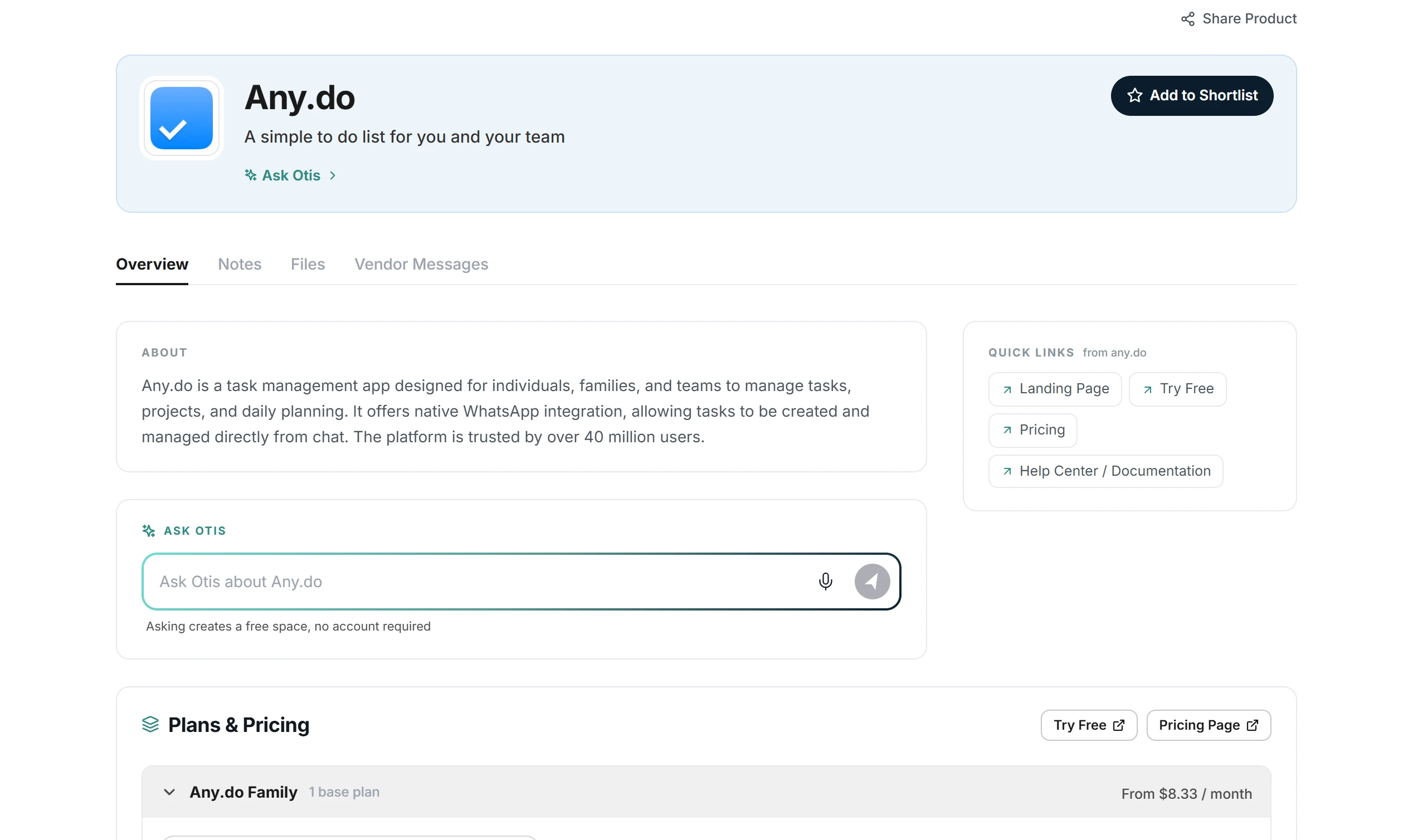Add Any.do to Shortlist
Screen dimensions: 1413x840
[1192, 96]
